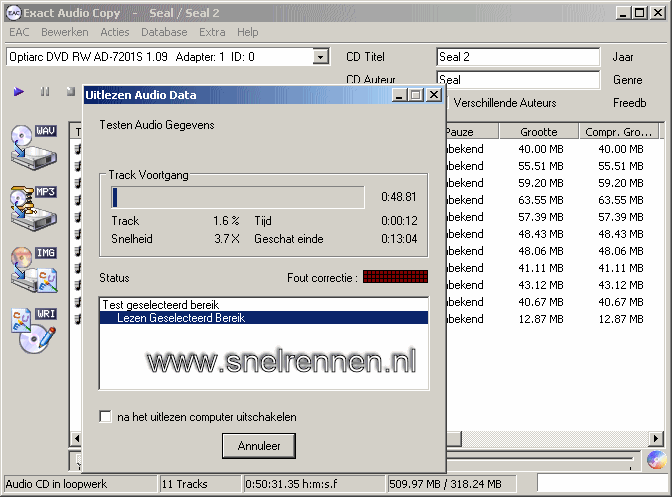Click the Snelheid value 3.7 X
This screenshot has width=672, height=497.
(x=227, y=239)
